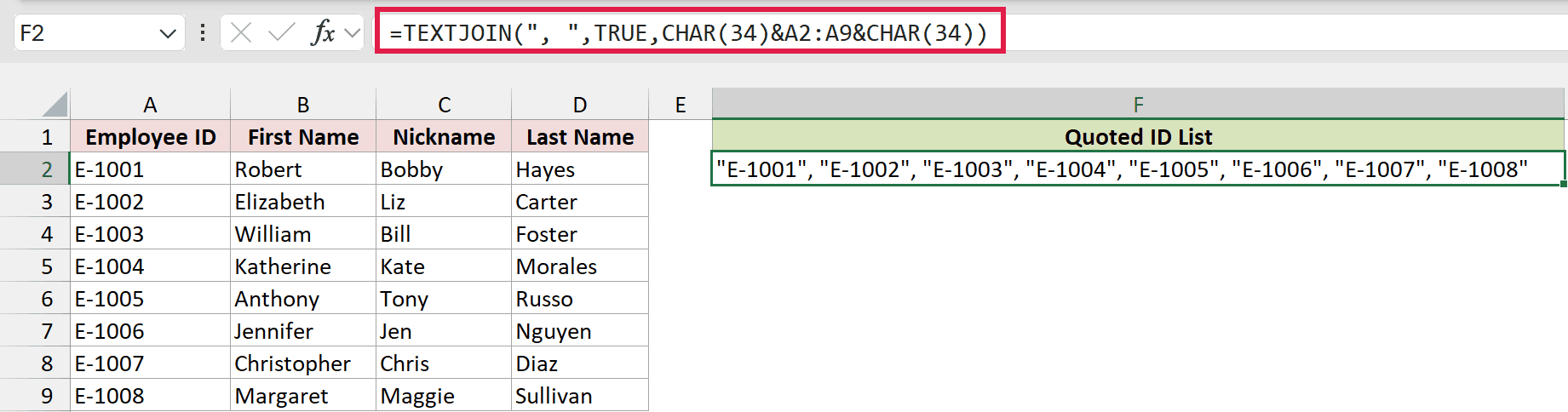
Task: Select cell containing E-1004
Action: click(150, 266)
